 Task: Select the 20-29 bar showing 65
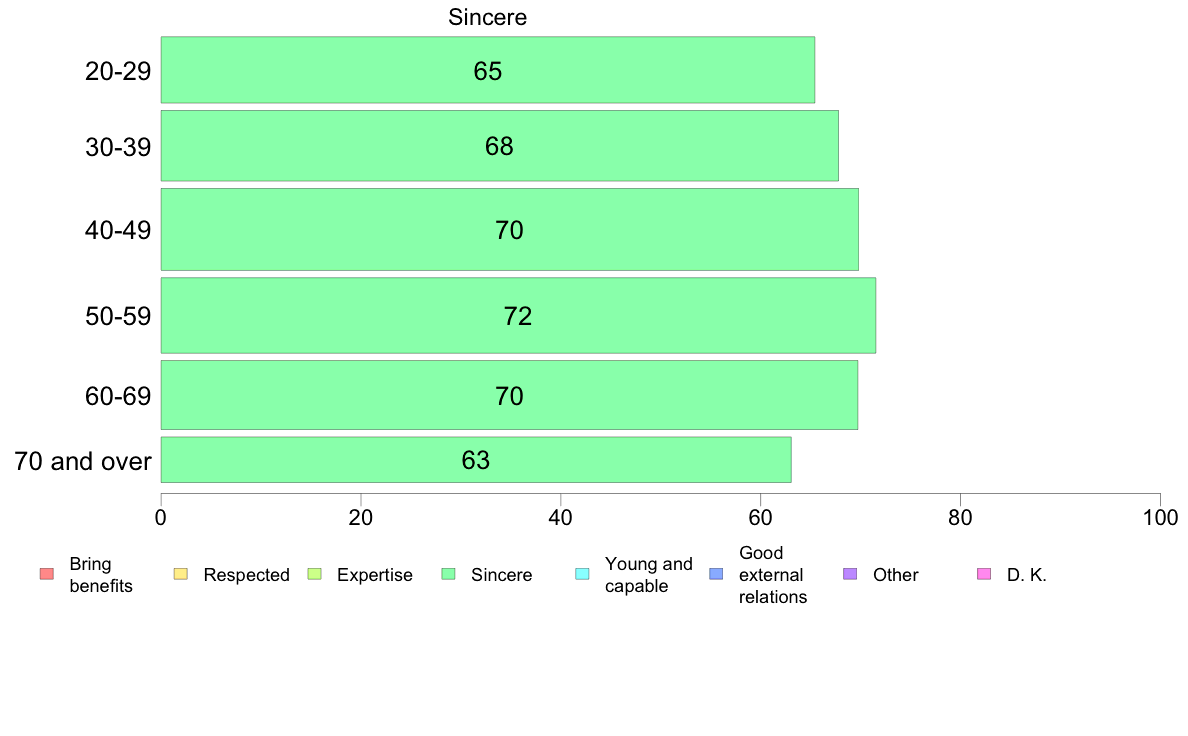488,70
